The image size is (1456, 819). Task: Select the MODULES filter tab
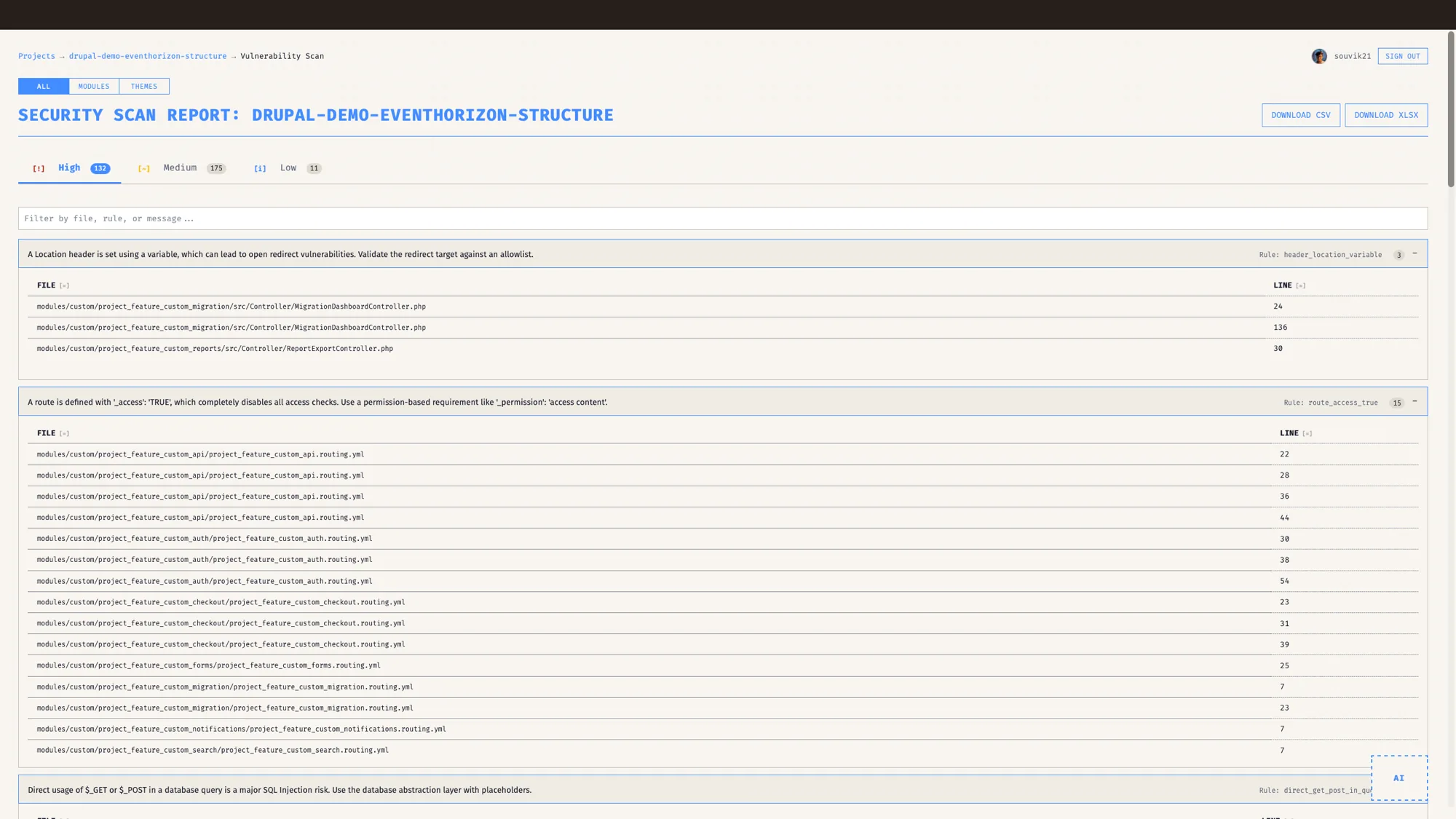[94, 87]
